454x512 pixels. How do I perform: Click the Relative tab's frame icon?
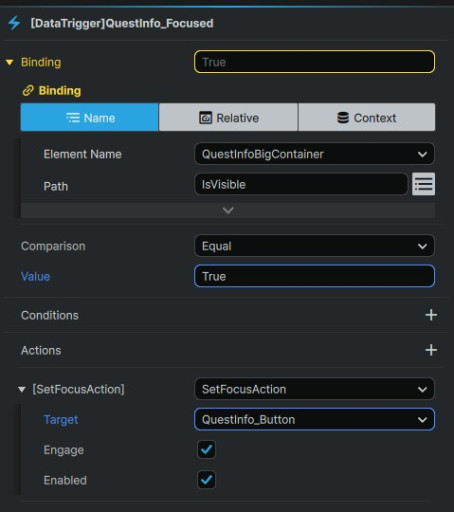205,118
